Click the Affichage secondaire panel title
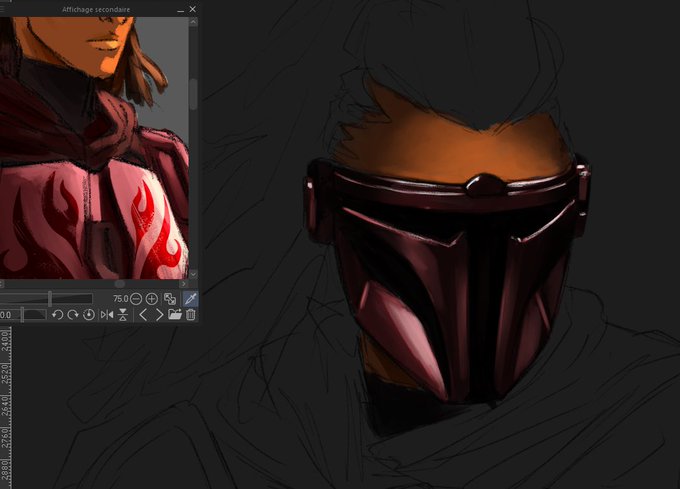680x489 pixels. [x=96, y=9]
